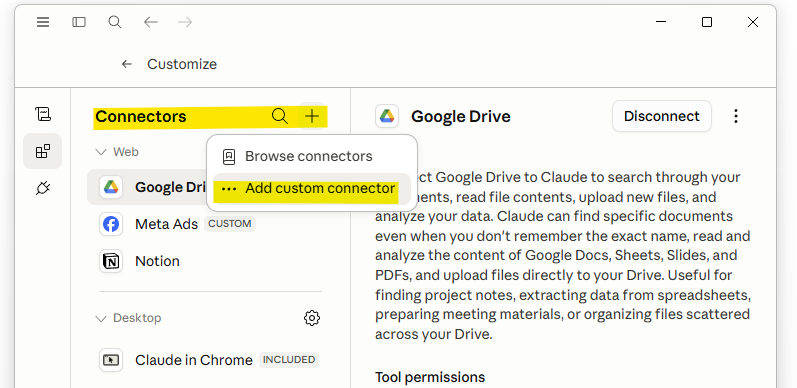Collapse the Desktop section
This screenshot has width=797, height=388.
[x=129, y=318]
